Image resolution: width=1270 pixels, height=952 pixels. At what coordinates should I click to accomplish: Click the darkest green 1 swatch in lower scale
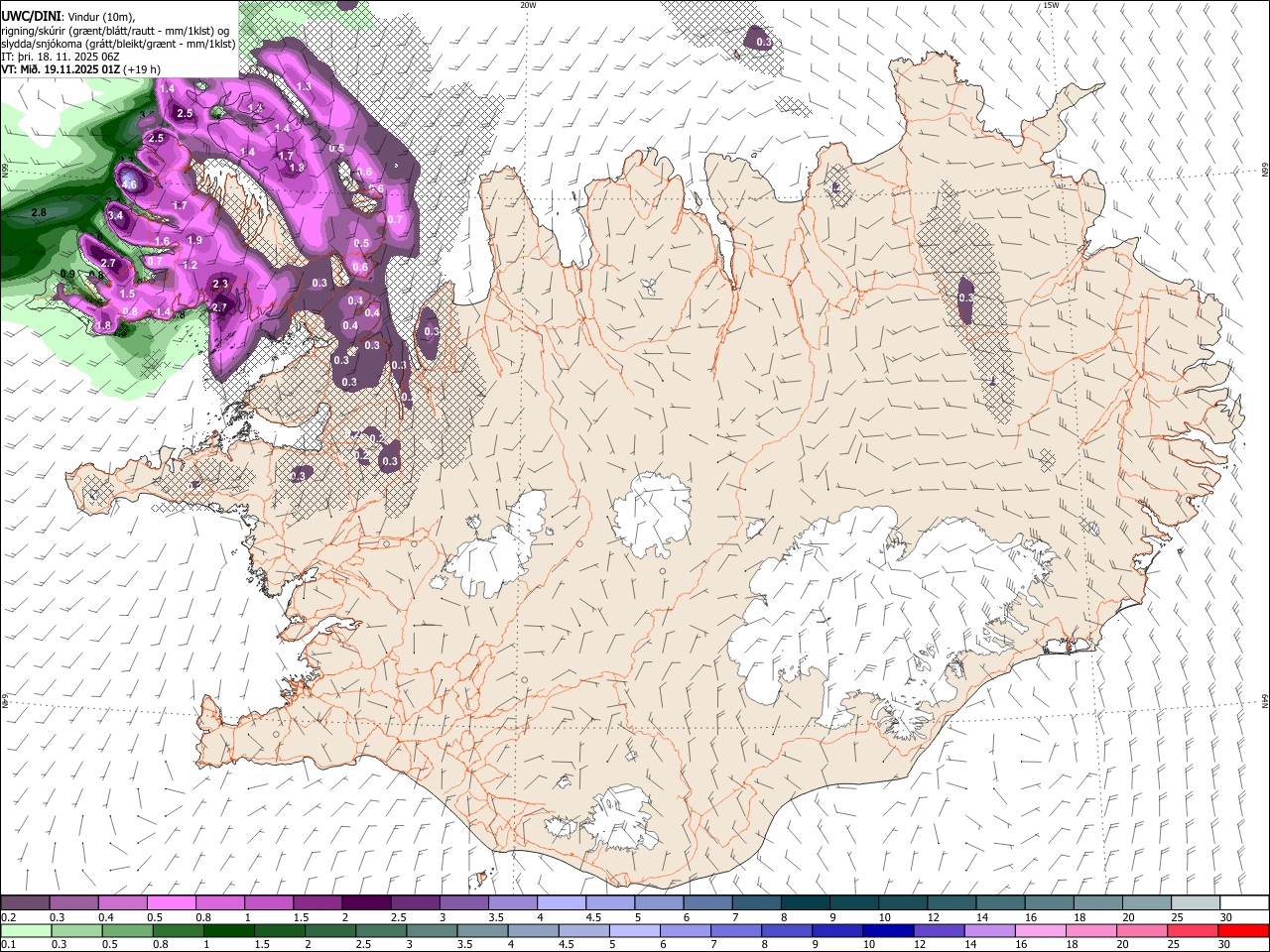[227, 930]
